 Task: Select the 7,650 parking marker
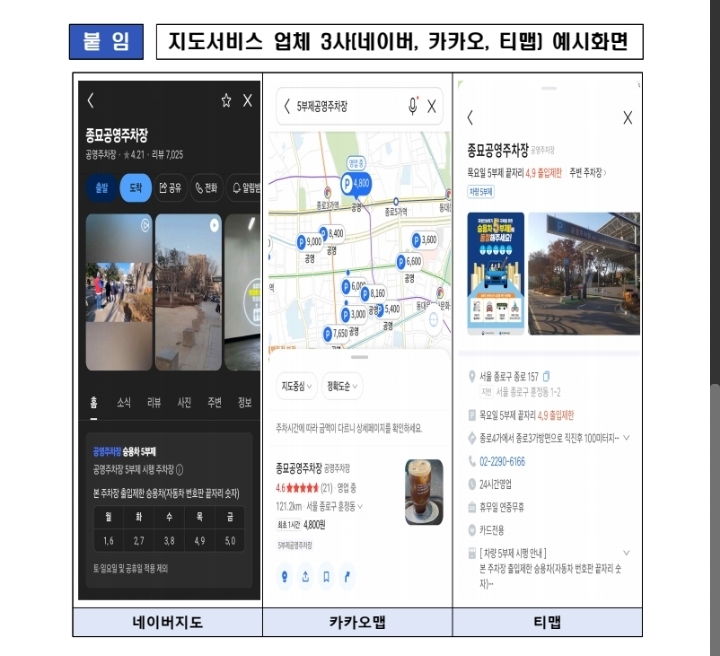[336, 334]
